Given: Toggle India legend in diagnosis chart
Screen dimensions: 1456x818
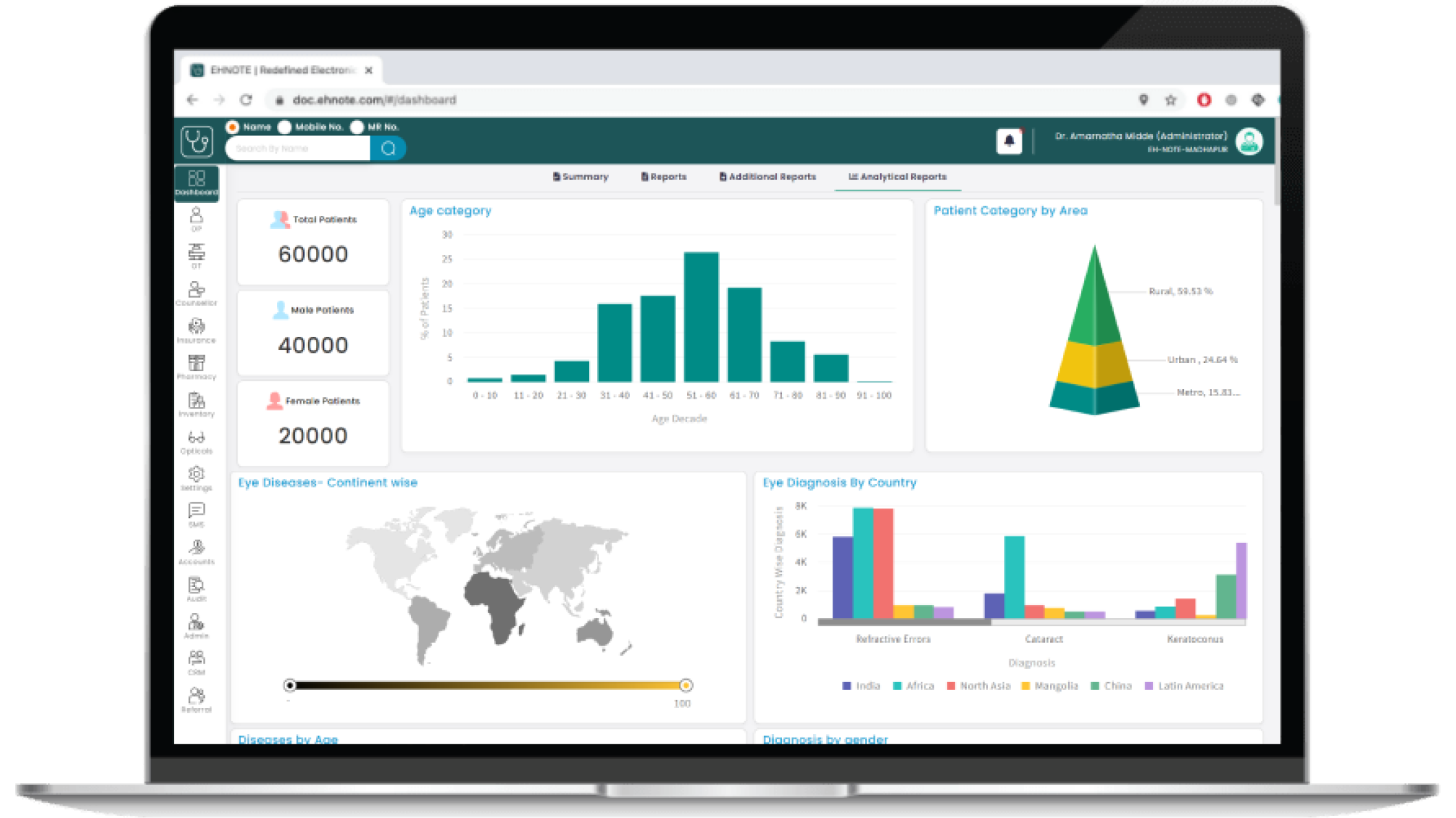Looking at the screenshot, I should point(861,686).
